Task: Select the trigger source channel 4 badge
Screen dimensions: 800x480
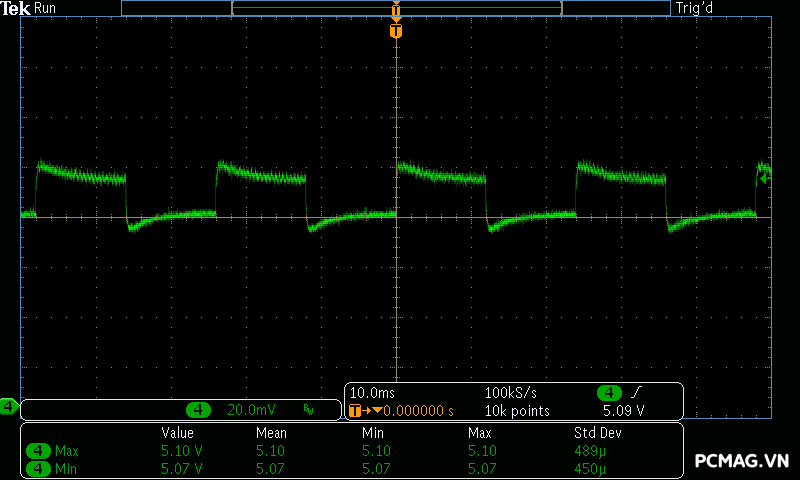Action: (x=609, y=393)
